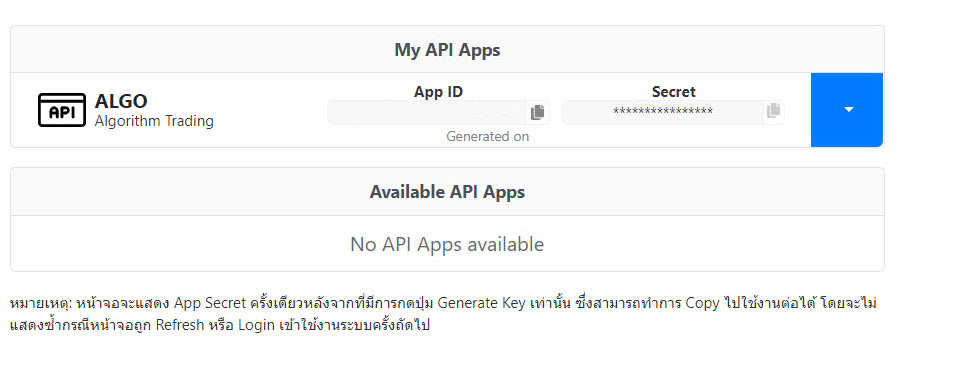Copy the Secret value icon

773,111
